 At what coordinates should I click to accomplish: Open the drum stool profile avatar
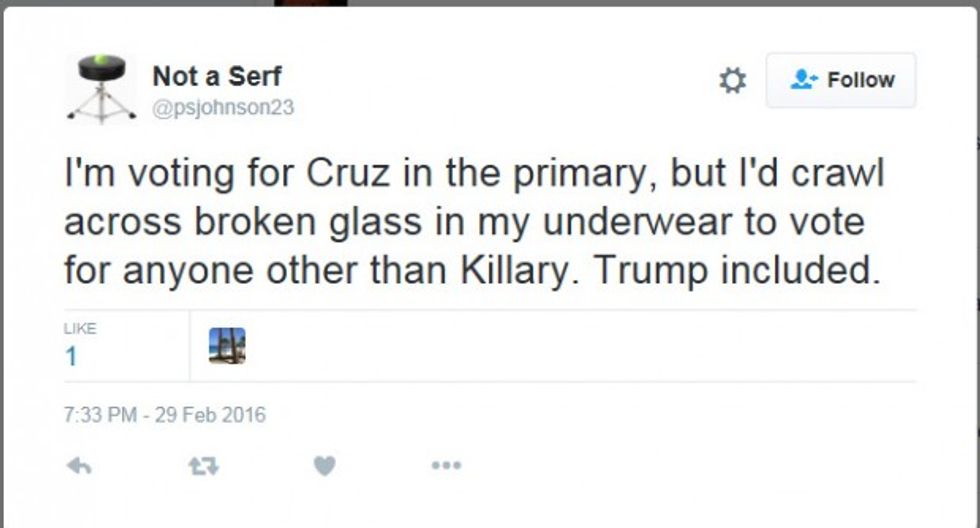101,88
